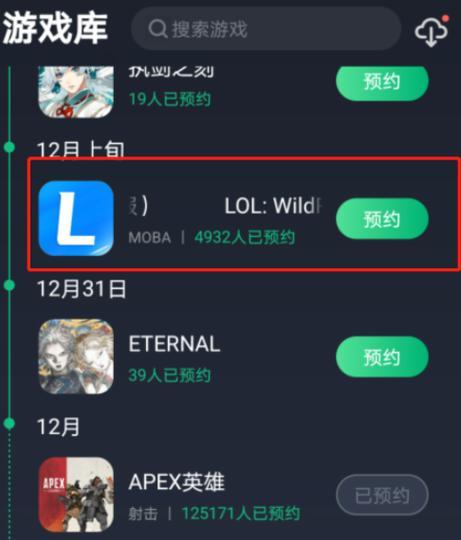The width and height of the screenshot is (461, 540).
Task: Open the anime character game icon at top
Action: coord(76,92)
